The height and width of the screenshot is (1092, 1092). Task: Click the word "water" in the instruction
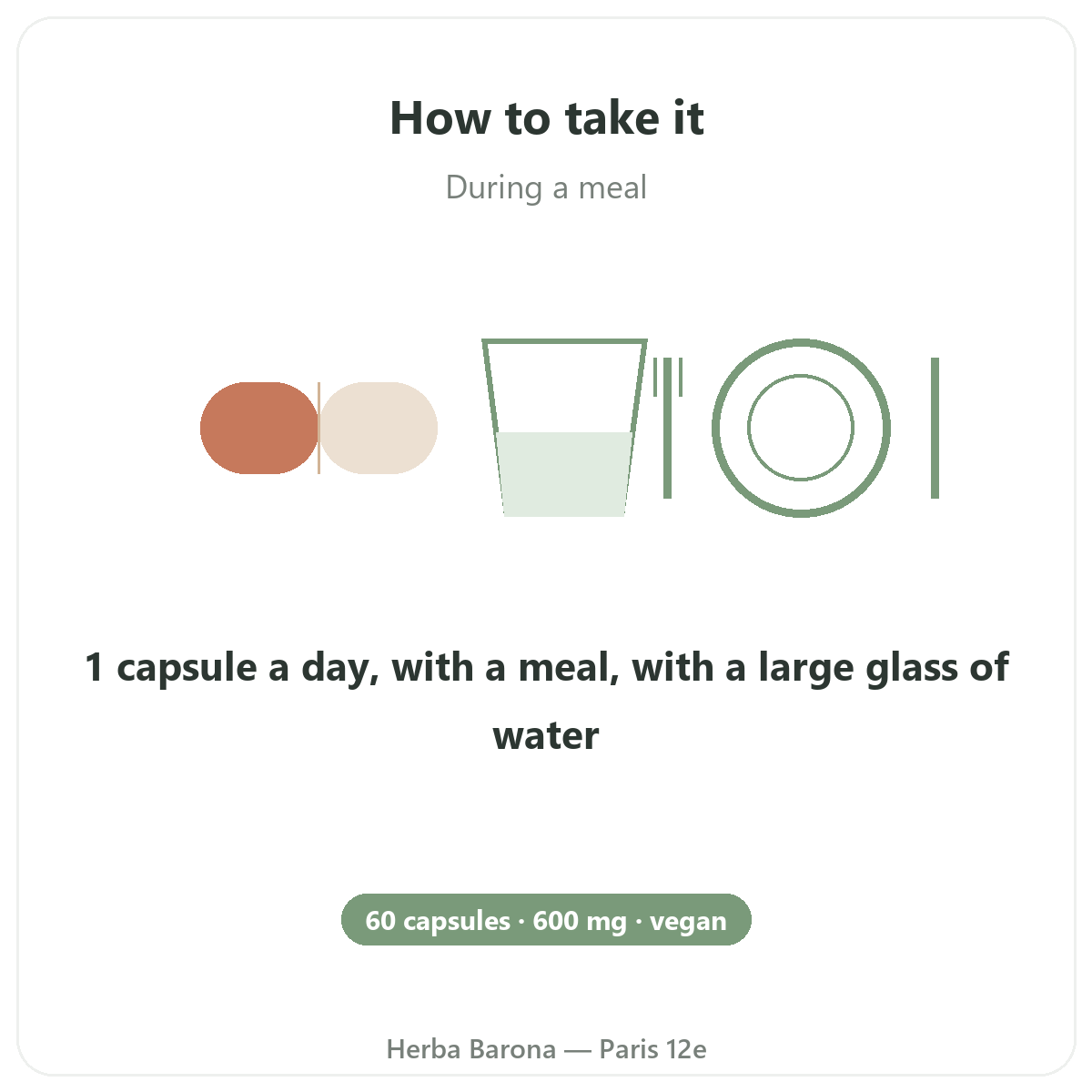coord(546,735)
